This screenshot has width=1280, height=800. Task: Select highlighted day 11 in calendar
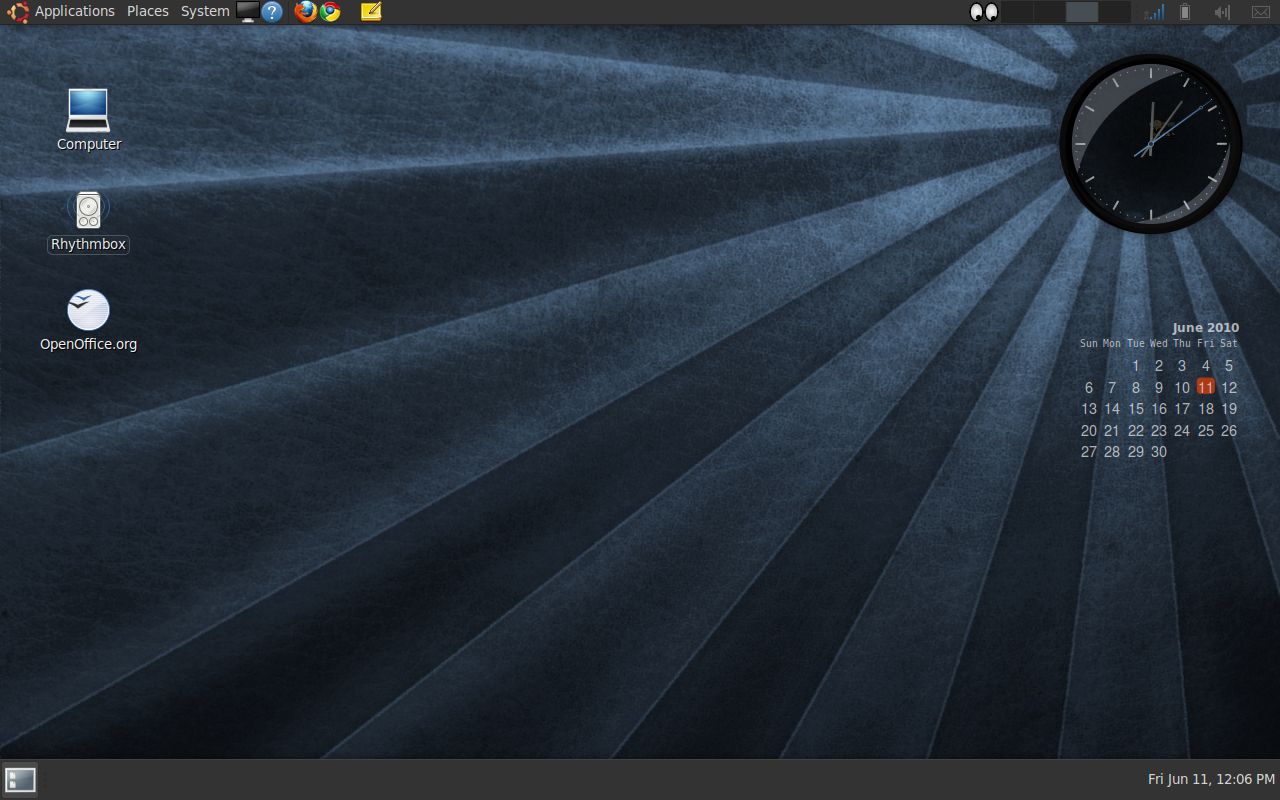pyautogui.click(x=1205, y=387)
